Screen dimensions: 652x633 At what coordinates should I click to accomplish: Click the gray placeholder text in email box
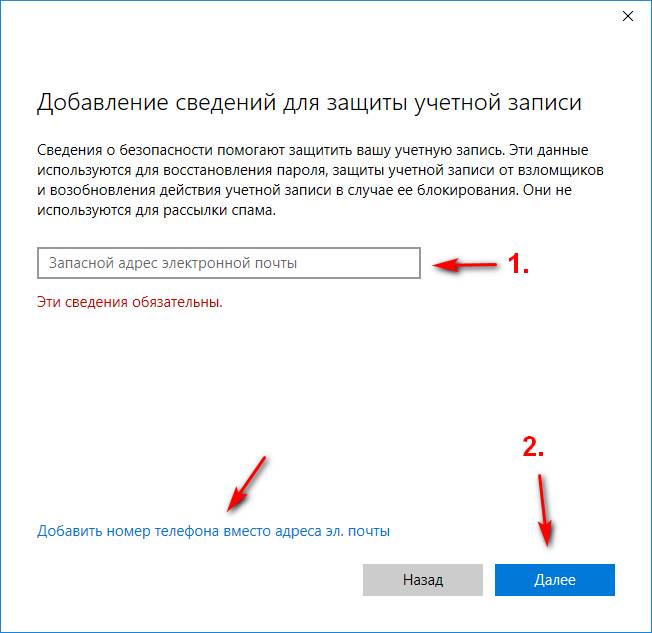point(173,263)
